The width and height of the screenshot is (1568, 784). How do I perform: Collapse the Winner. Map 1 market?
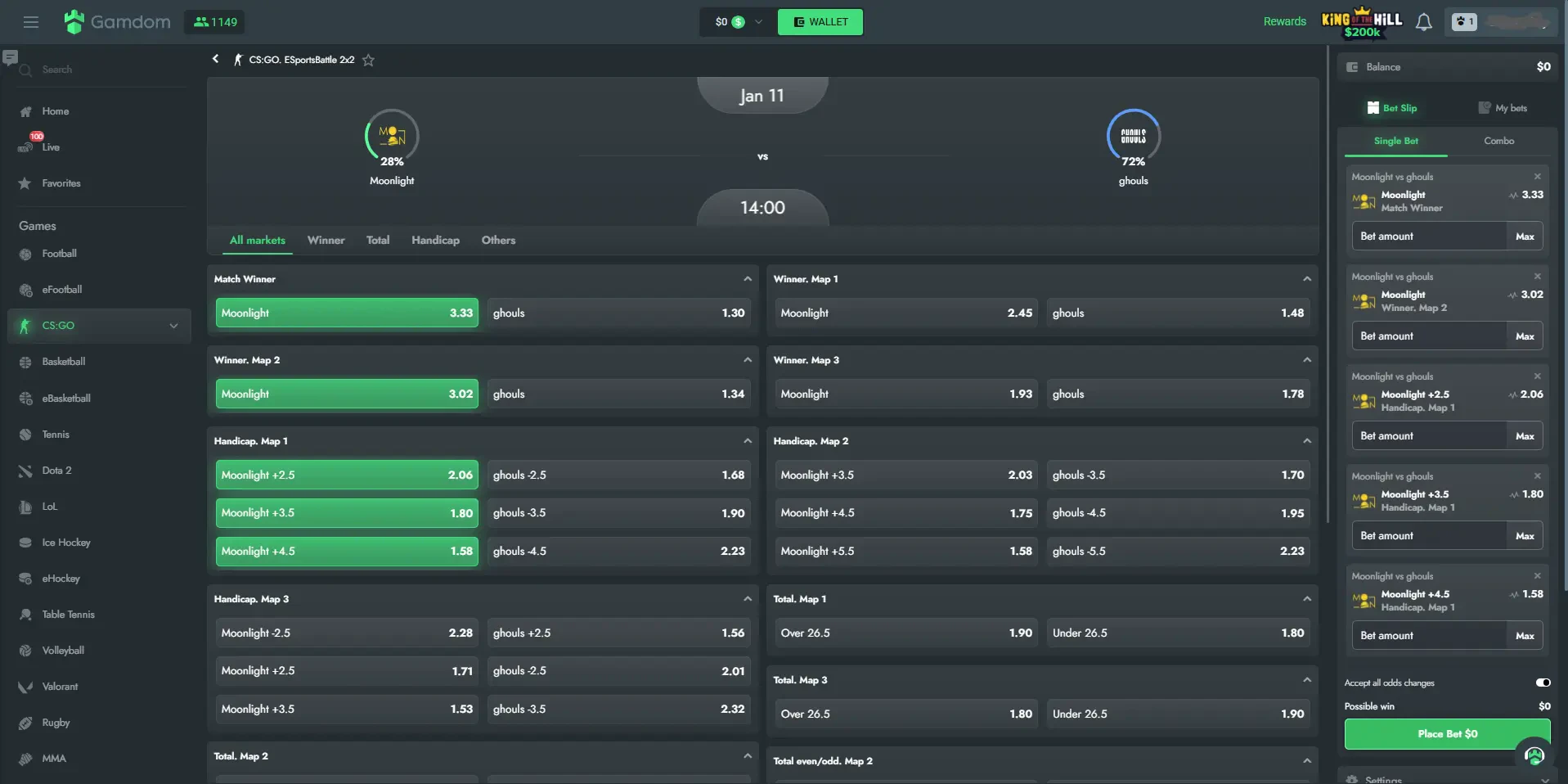coord(1306,279)
